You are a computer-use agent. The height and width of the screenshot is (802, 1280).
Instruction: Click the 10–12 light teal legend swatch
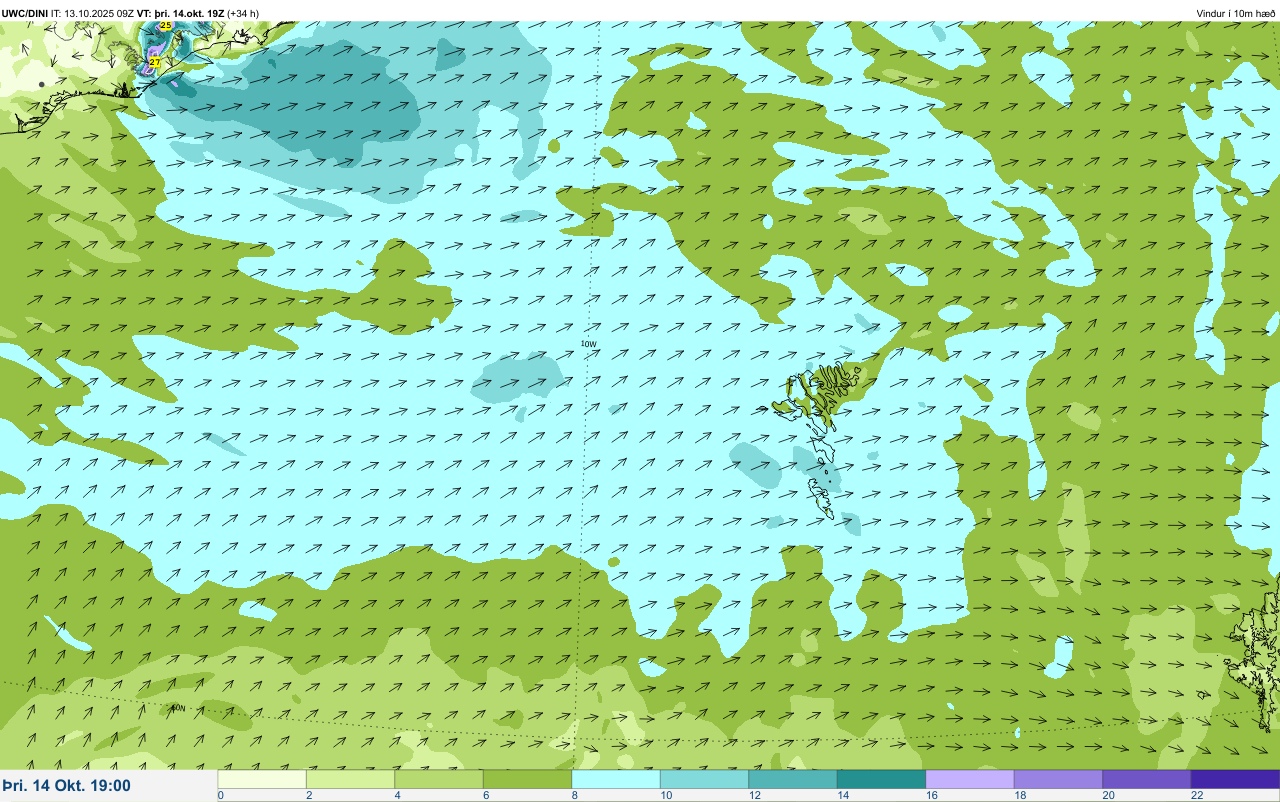click(x=704, y=779)
